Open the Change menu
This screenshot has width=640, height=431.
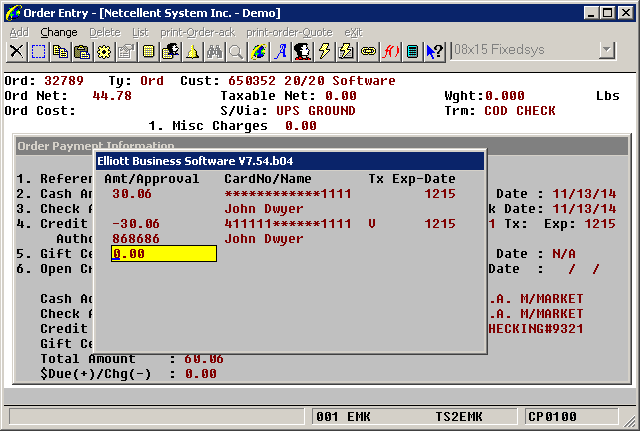click(x=59, y=32)
